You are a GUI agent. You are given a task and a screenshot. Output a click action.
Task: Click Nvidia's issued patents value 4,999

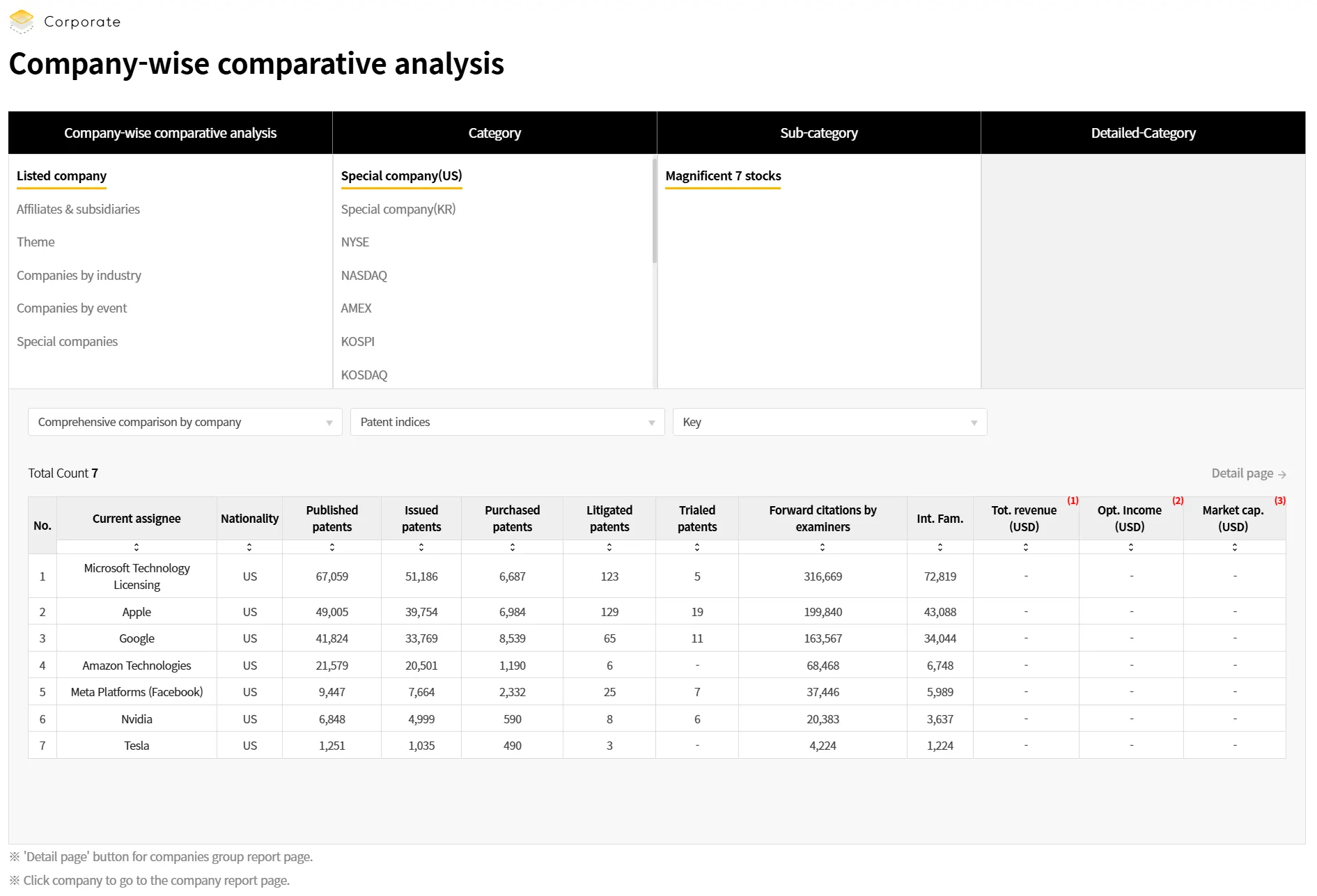[x=421, y=719]
